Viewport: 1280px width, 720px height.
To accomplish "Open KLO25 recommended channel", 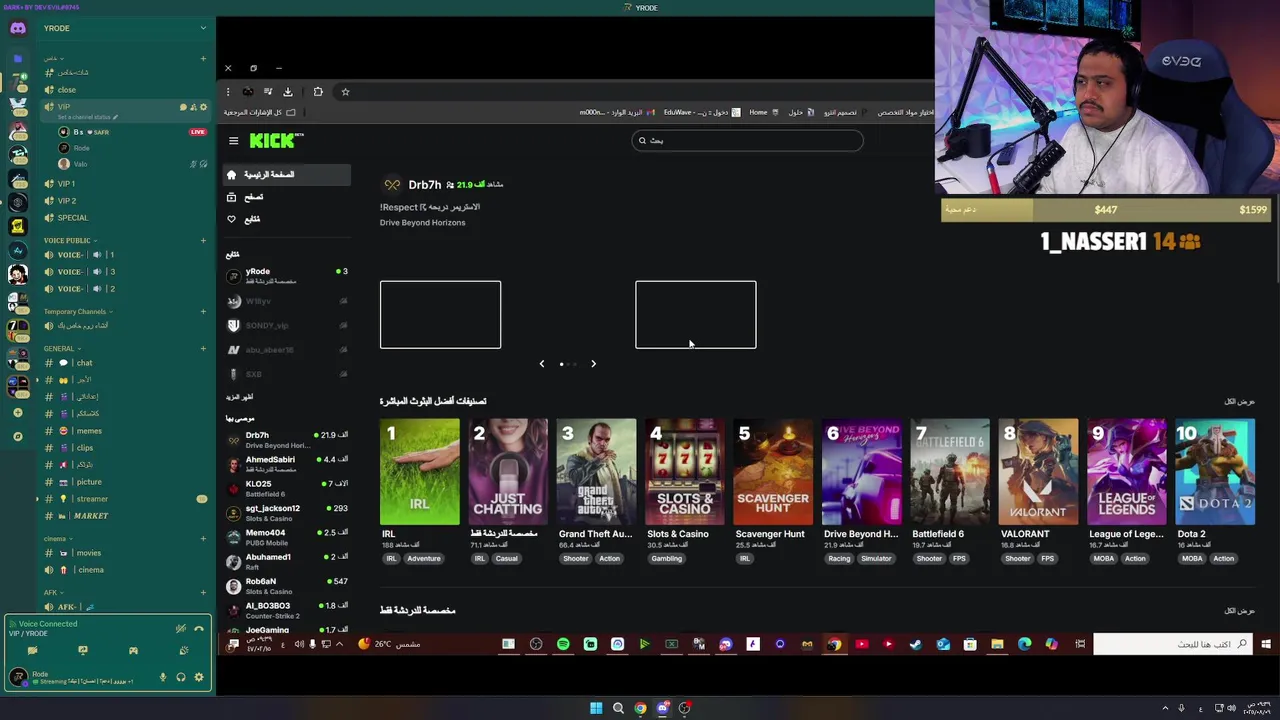I will pyautogui.click(x=287, y=488).
